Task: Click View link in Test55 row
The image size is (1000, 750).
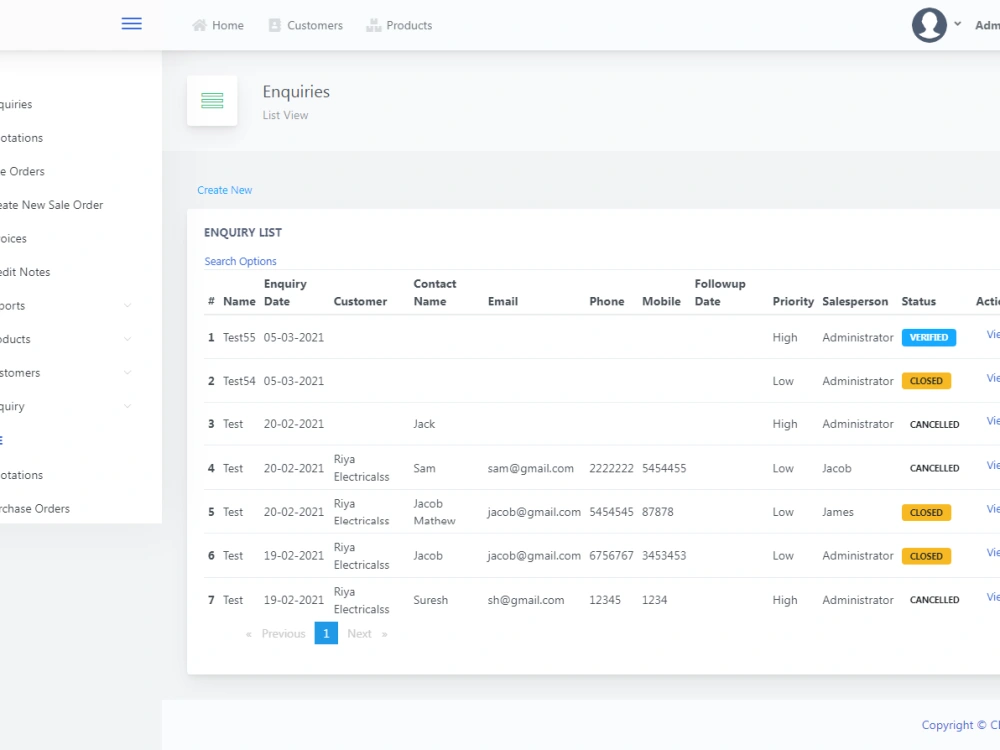Action: pos(993,334)
